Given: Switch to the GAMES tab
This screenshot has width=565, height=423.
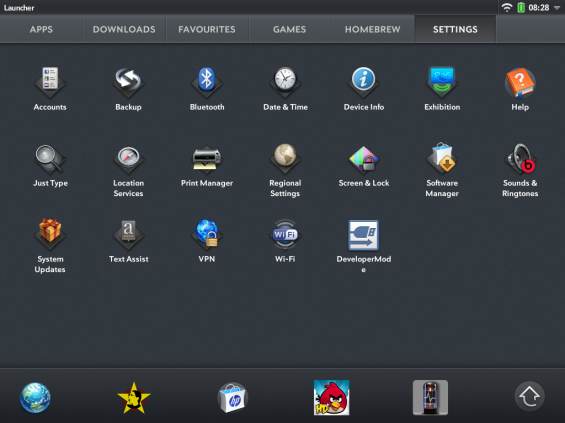Looking at the screenshot, I should [289, 29].
